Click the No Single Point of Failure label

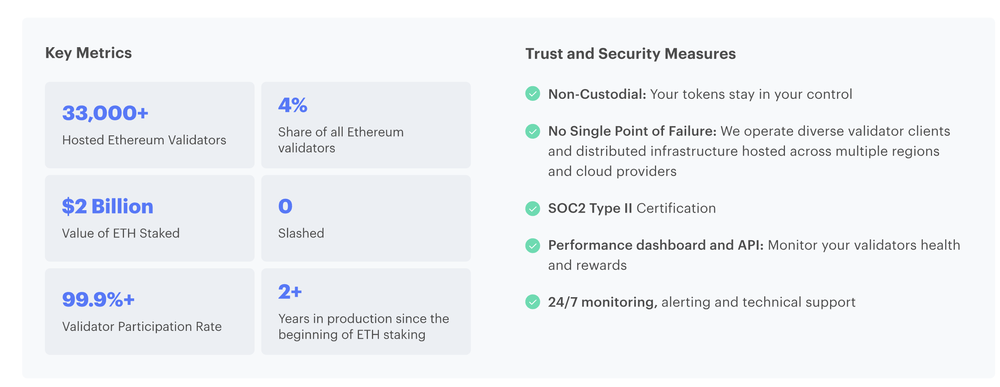[633, 131]
